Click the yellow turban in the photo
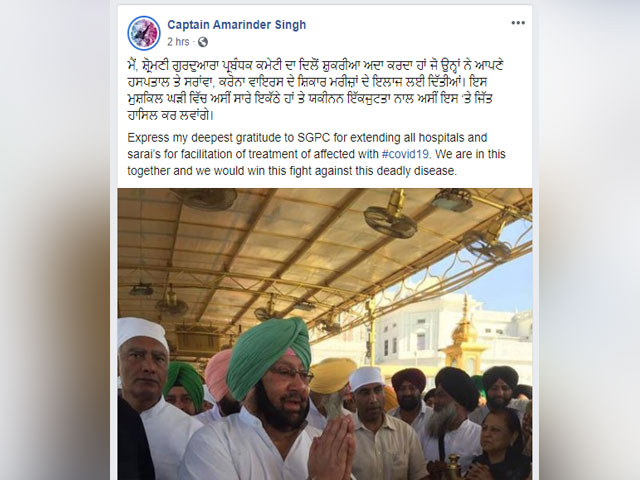Viewport: 640px width, 480px height. pos(333,375)
